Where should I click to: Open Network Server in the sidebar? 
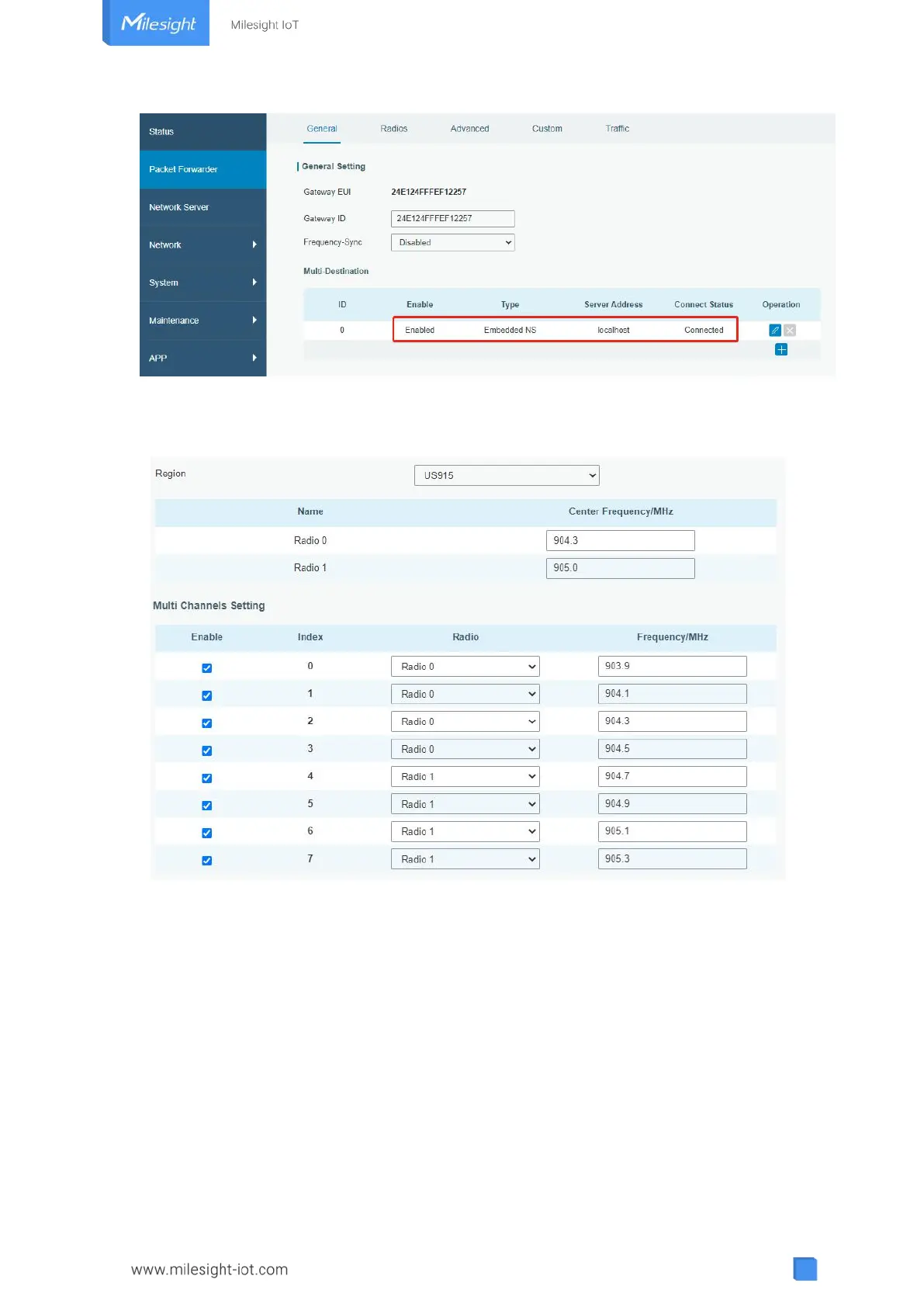202,207
